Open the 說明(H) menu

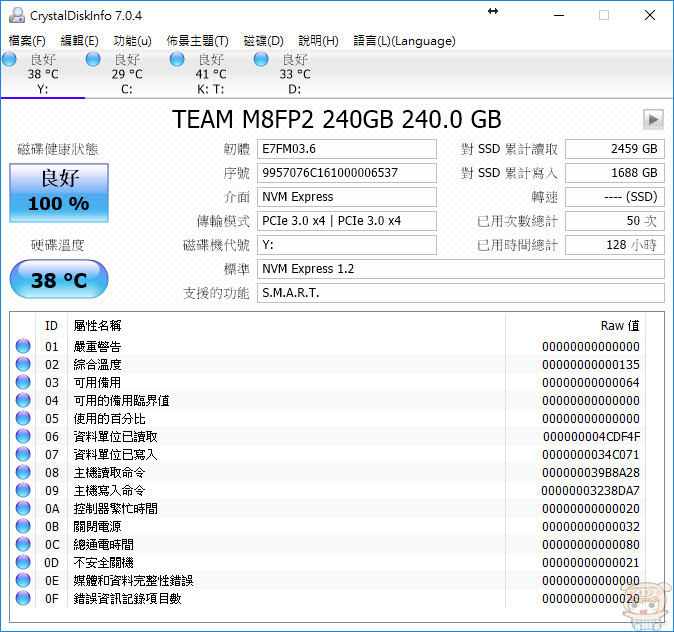(x=319, y=41)
